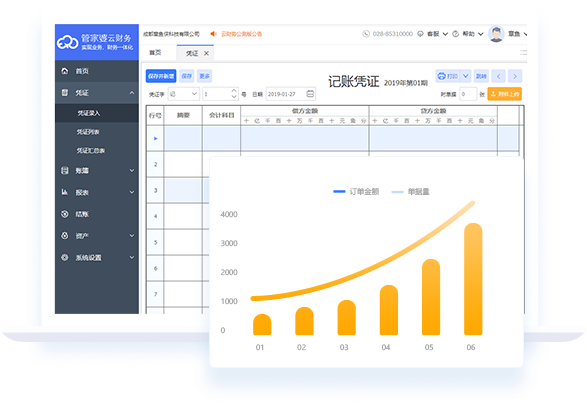Open the printer icon print button
Screen dimensions: 587x406
(447, 76)
